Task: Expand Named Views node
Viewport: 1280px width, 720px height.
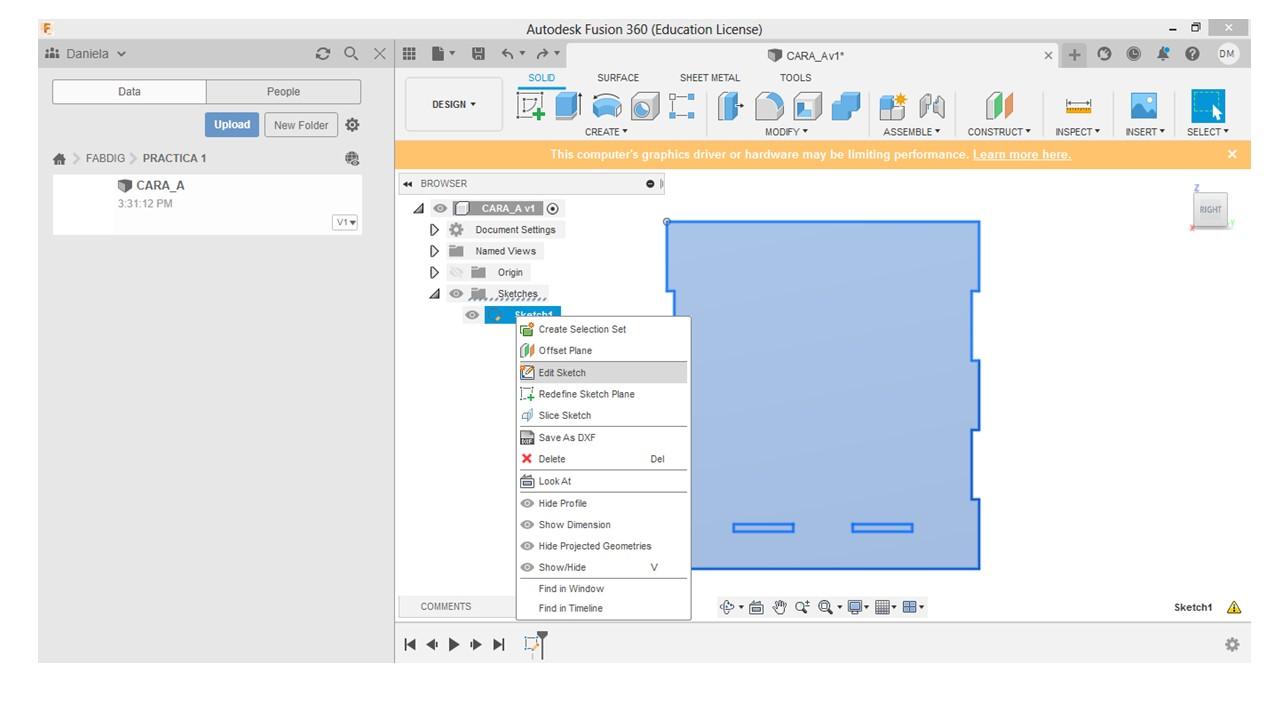Action: coord(434,251)
